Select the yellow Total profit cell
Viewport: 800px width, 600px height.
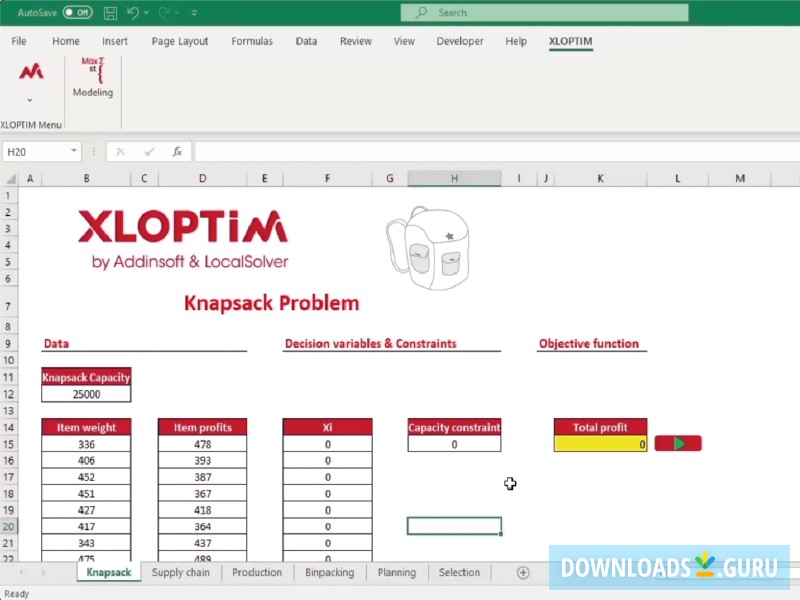(x=600, y=443)
